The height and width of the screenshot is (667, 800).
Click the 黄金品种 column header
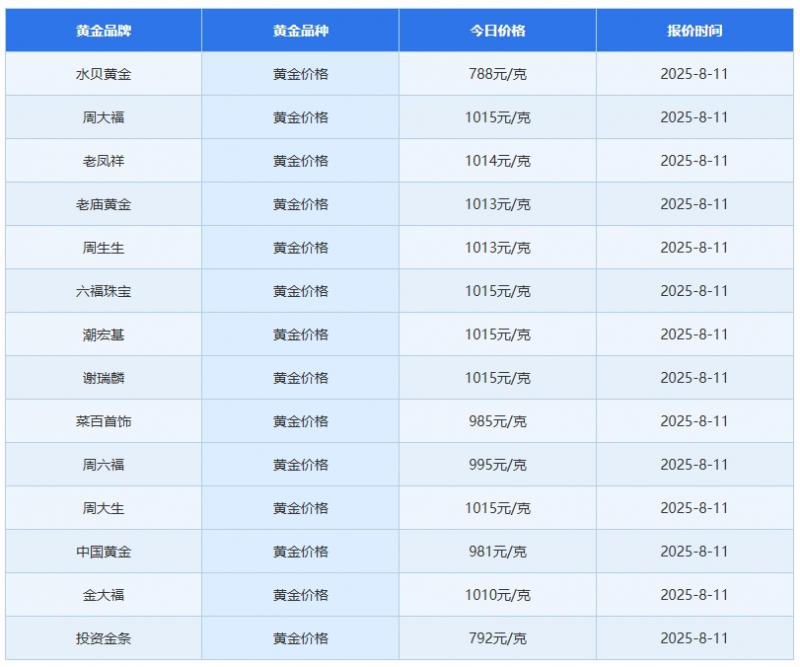301,31
